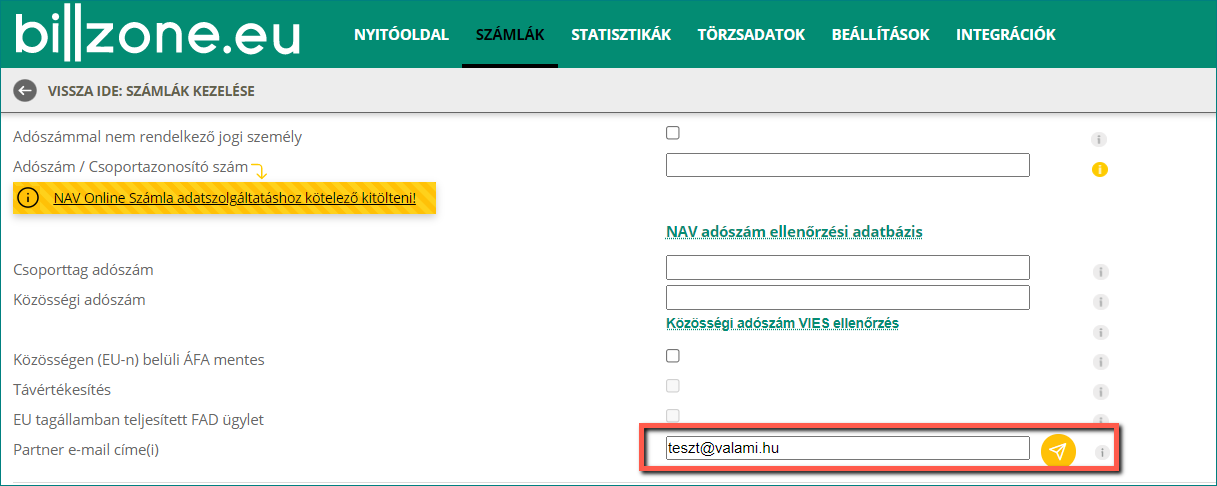The image size is (1217, 486).
Task: Click info icon for Csoporttag adószám
Action: tap(1100, 272)
